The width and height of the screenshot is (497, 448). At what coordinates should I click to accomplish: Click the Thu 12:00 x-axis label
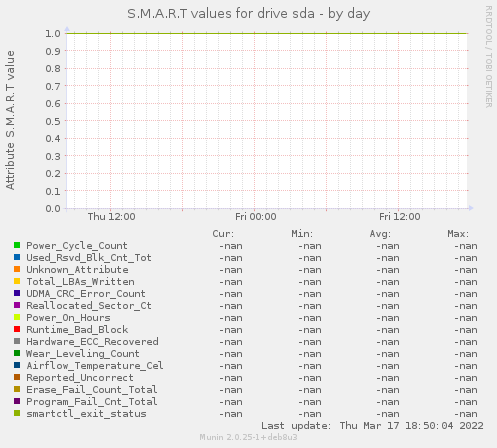coord(112,217)
